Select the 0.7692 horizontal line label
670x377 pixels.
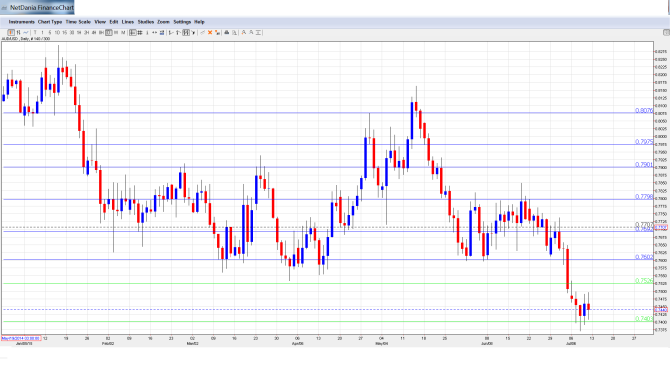click(x=644, y=230)
